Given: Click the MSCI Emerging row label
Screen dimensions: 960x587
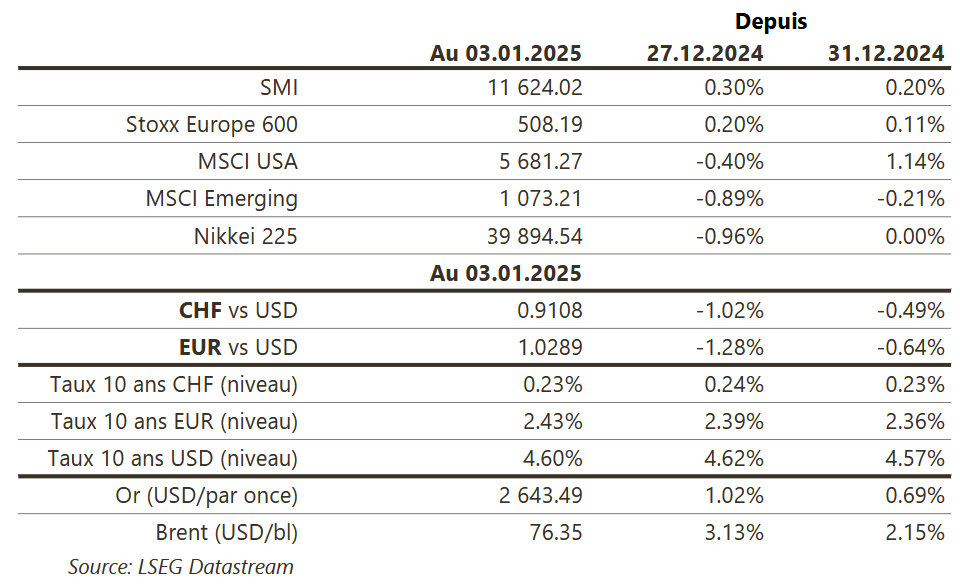Looking at the screenshot, I should (221, 199).
